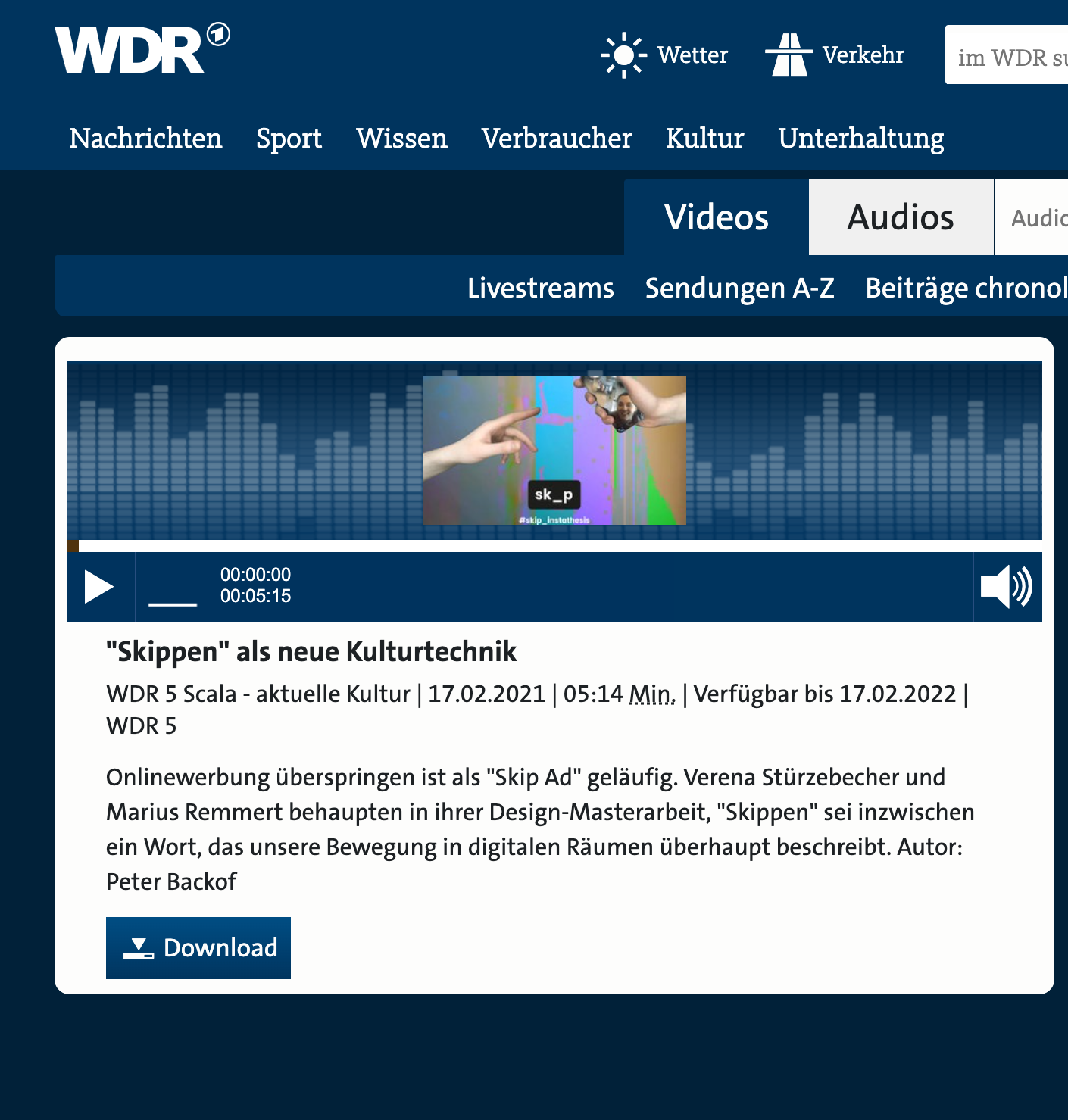
Task: Click title "Skippen" als neue Kulturtechnik
Action: click(x=311, y=652)
